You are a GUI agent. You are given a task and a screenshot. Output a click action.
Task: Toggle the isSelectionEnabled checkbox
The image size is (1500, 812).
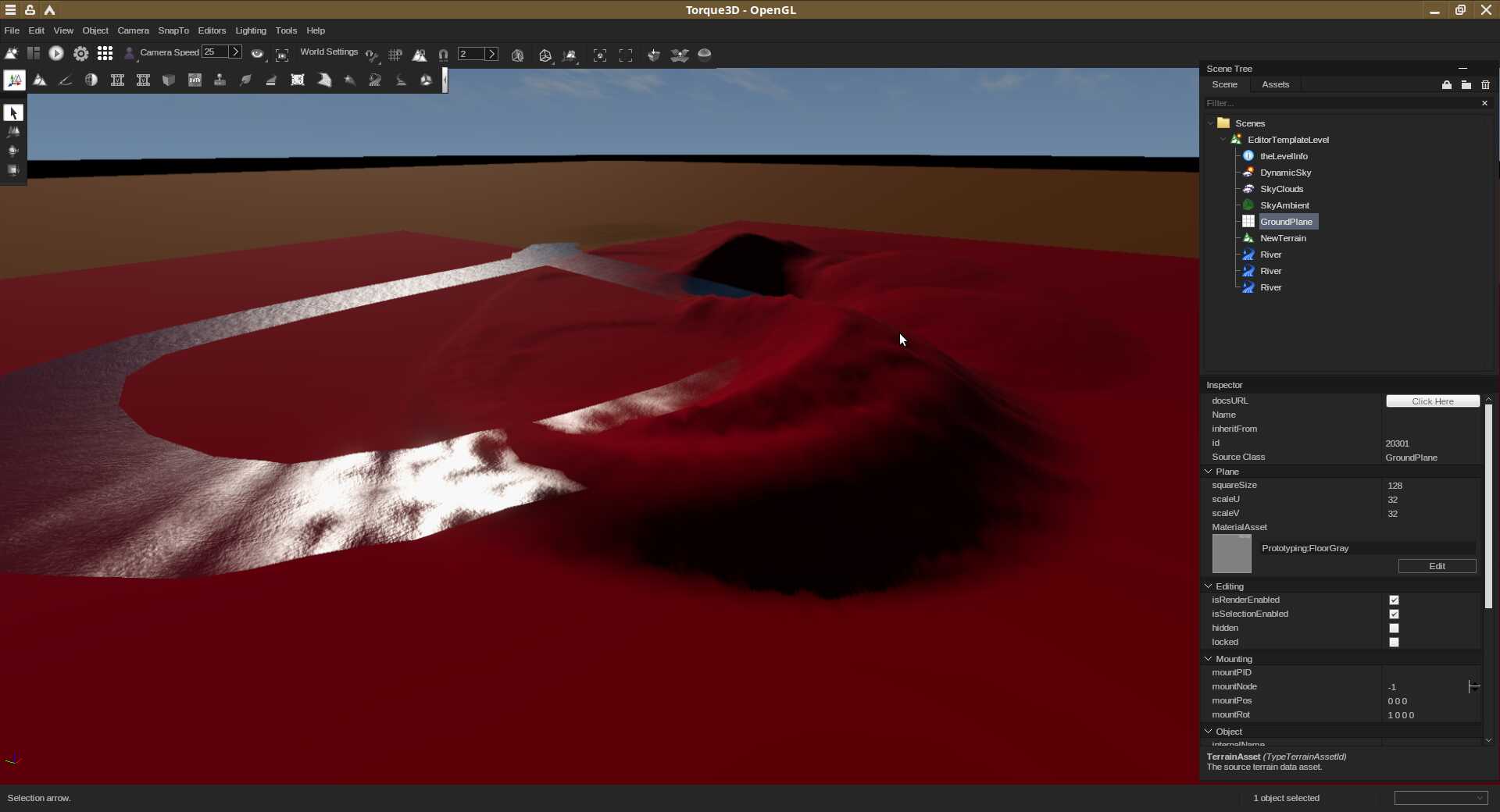pos(1394,614)
